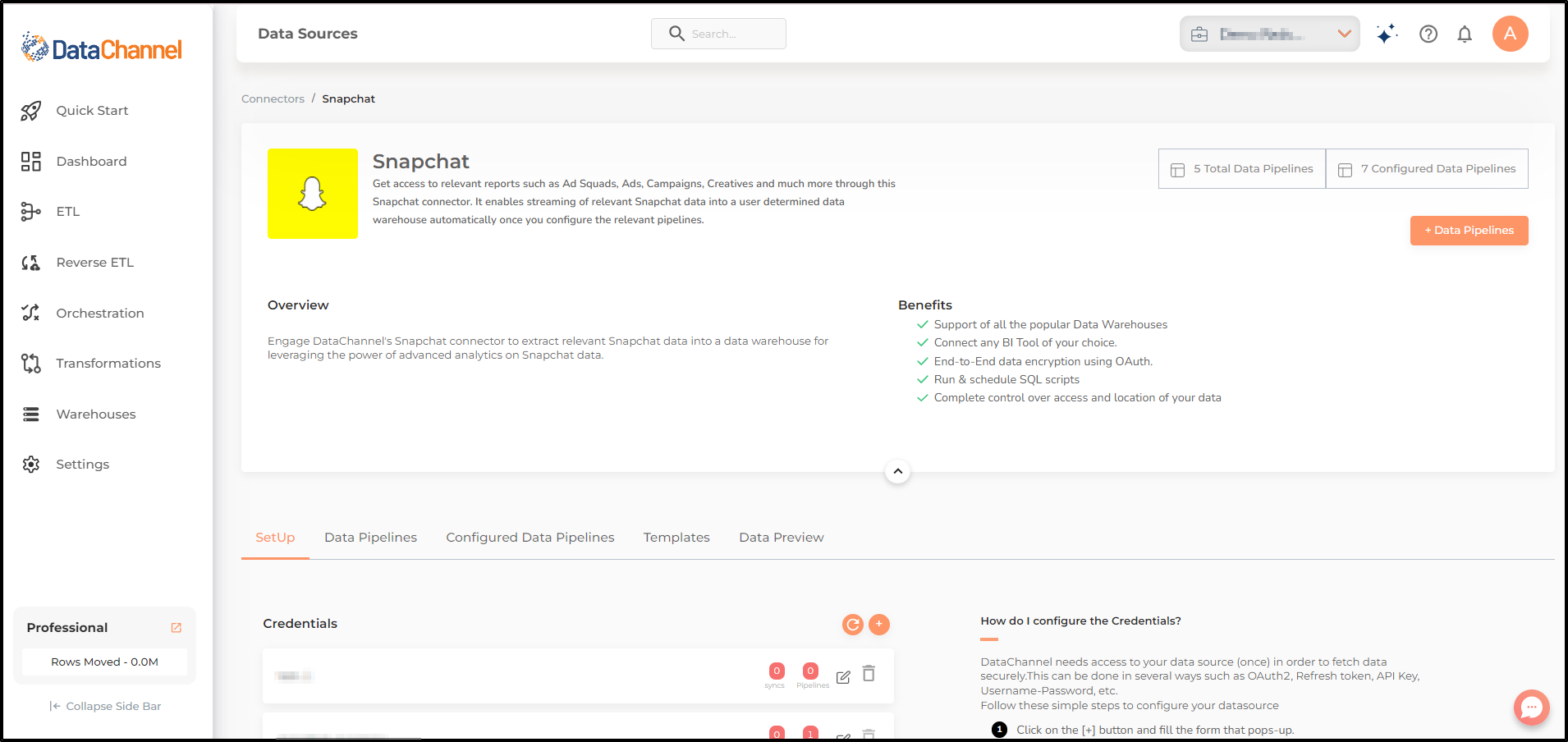Switch to the Data Pipelines tab
The width and height of the screenshot is (1568, 742).
pos(370,538)
